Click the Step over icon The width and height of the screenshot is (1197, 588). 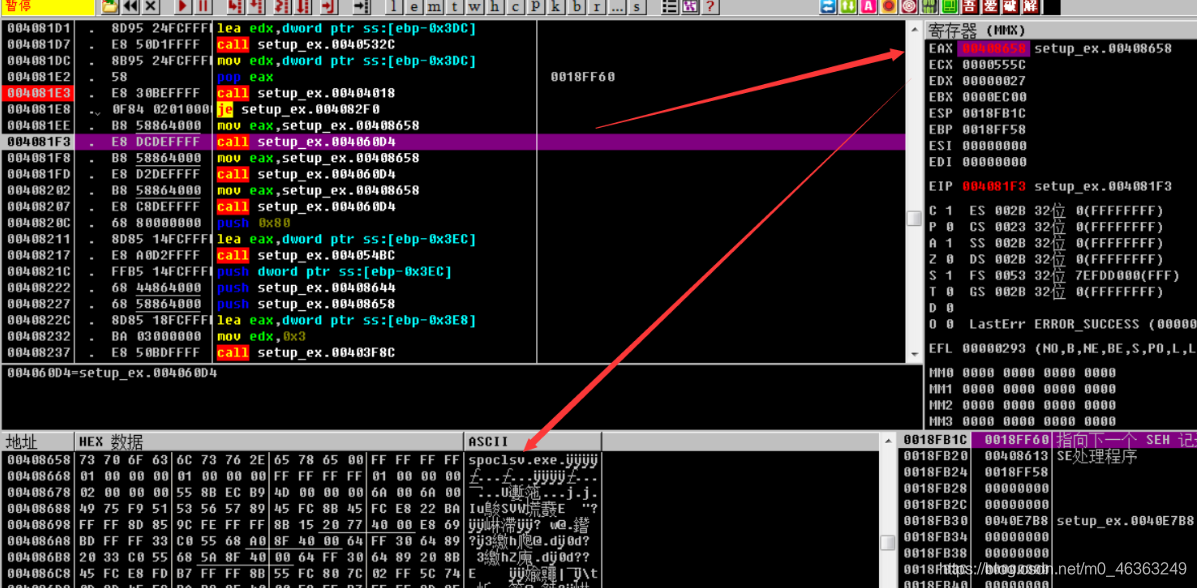[x=256, y=7]
